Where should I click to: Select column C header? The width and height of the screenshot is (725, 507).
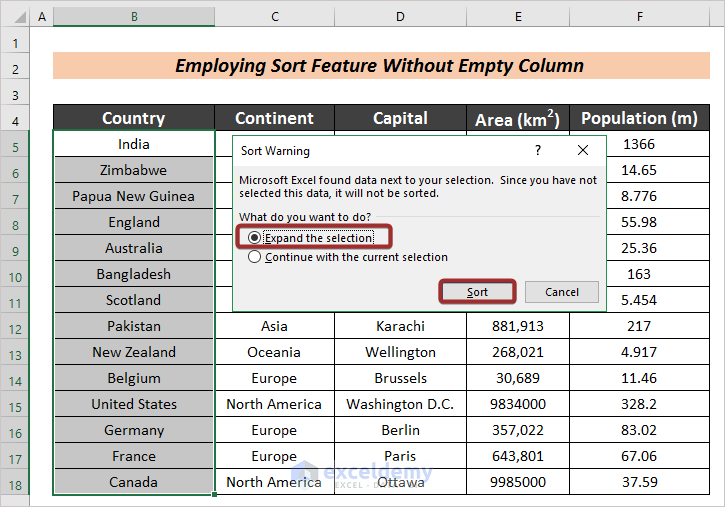point(274,17)
